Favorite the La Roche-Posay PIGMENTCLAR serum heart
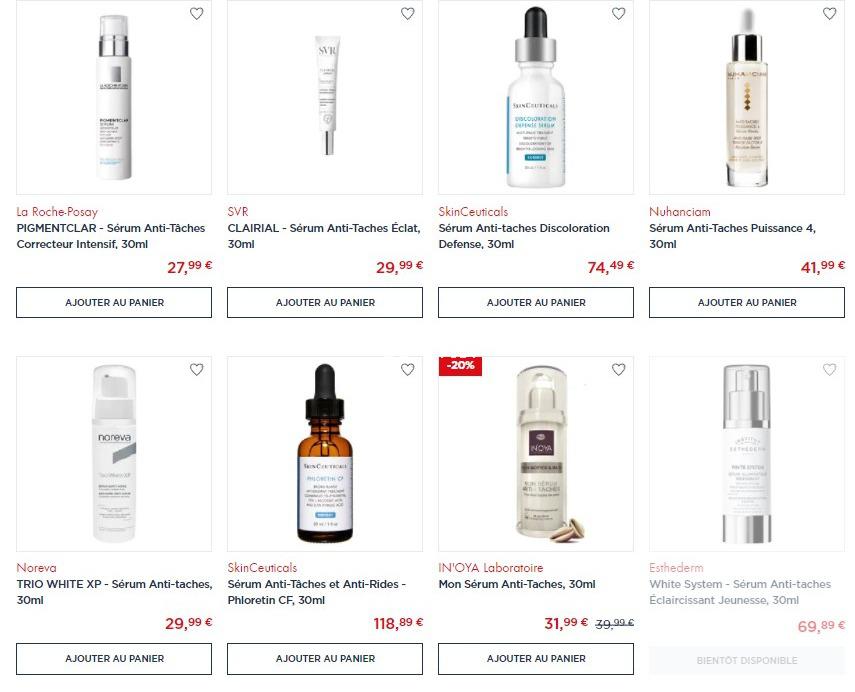 (196, 14)
